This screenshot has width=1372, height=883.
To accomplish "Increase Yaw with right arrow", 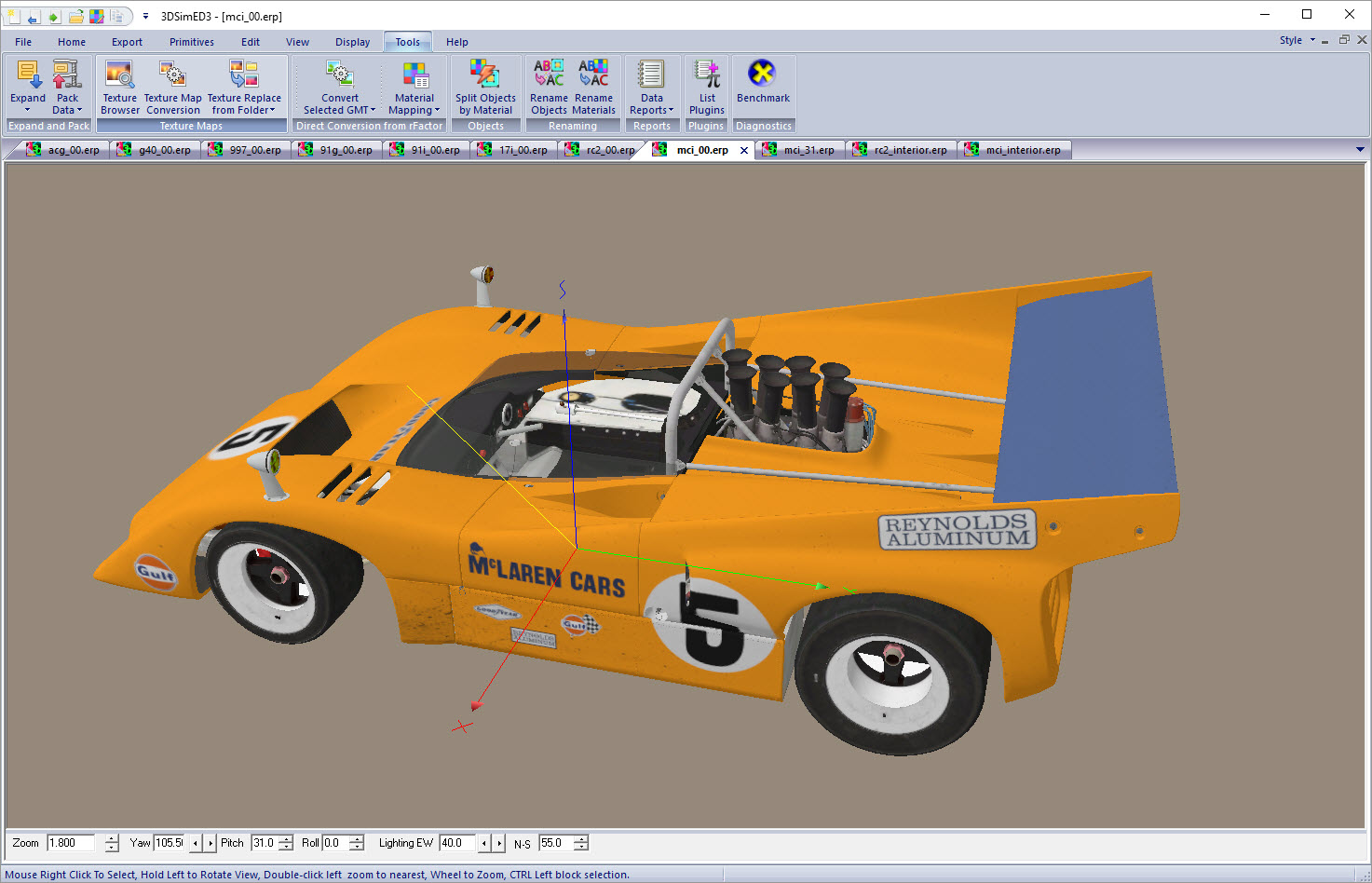I will (211, 843).
